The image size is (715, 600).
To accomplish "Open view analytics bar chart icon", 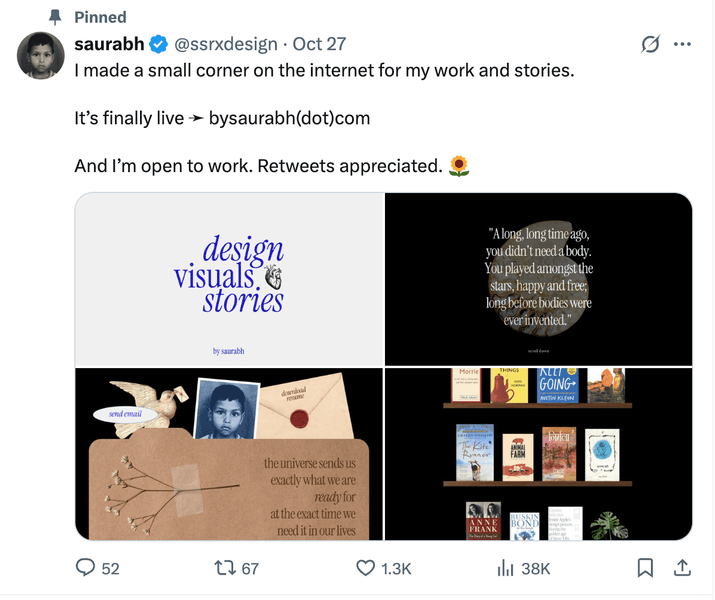I will click(x=506, y=568).
